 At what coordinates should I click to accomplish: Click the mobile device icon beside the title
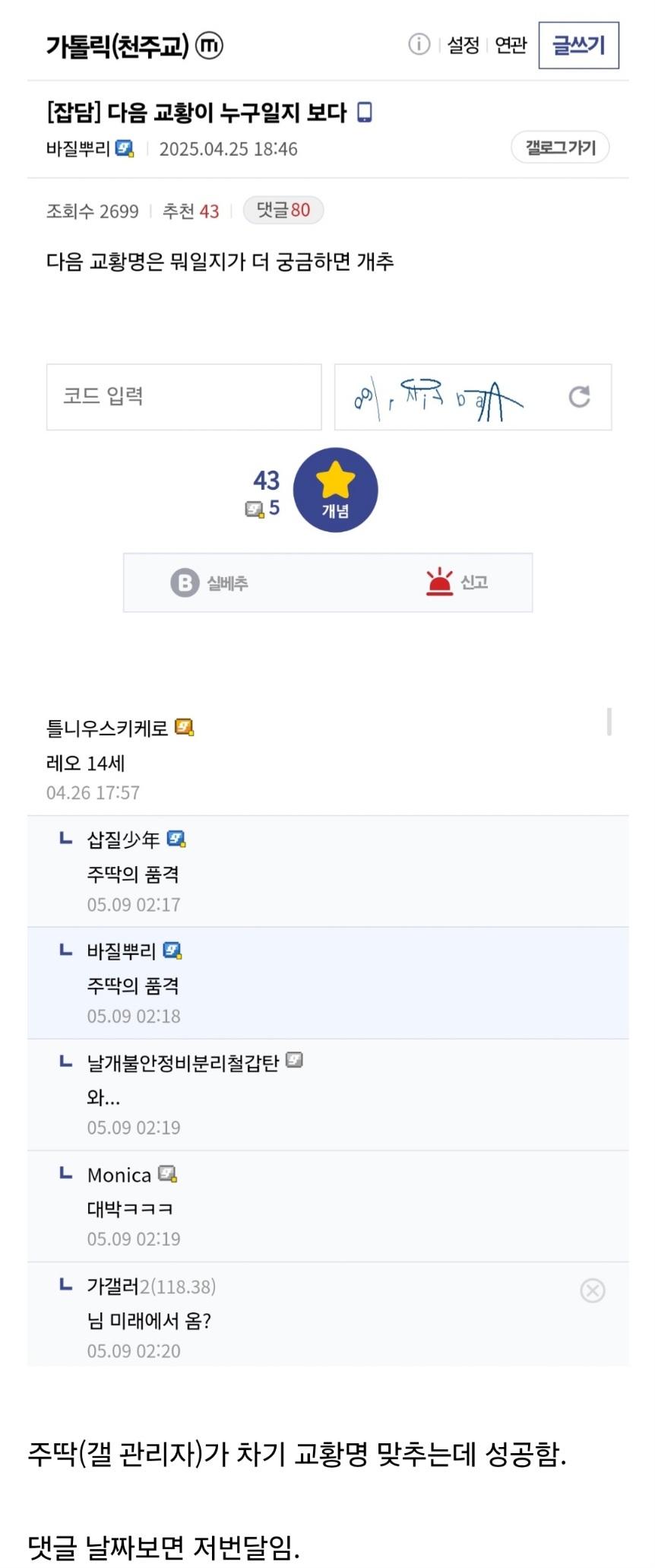(365, 113)
